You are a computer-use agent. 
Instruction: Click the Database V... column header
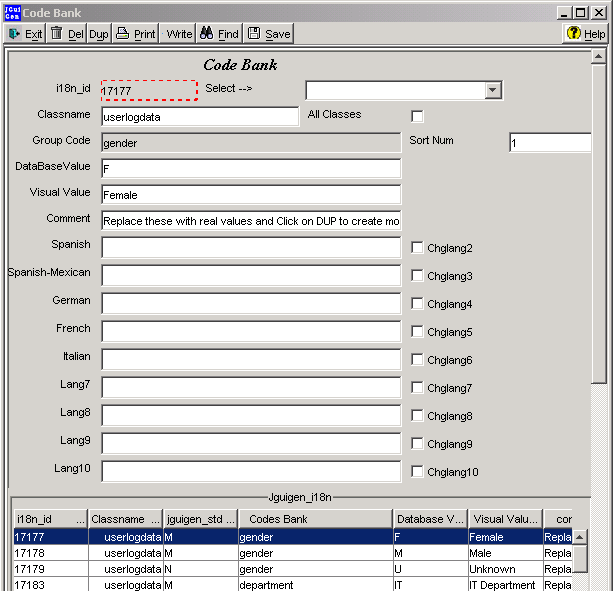(x=430, y=519)
